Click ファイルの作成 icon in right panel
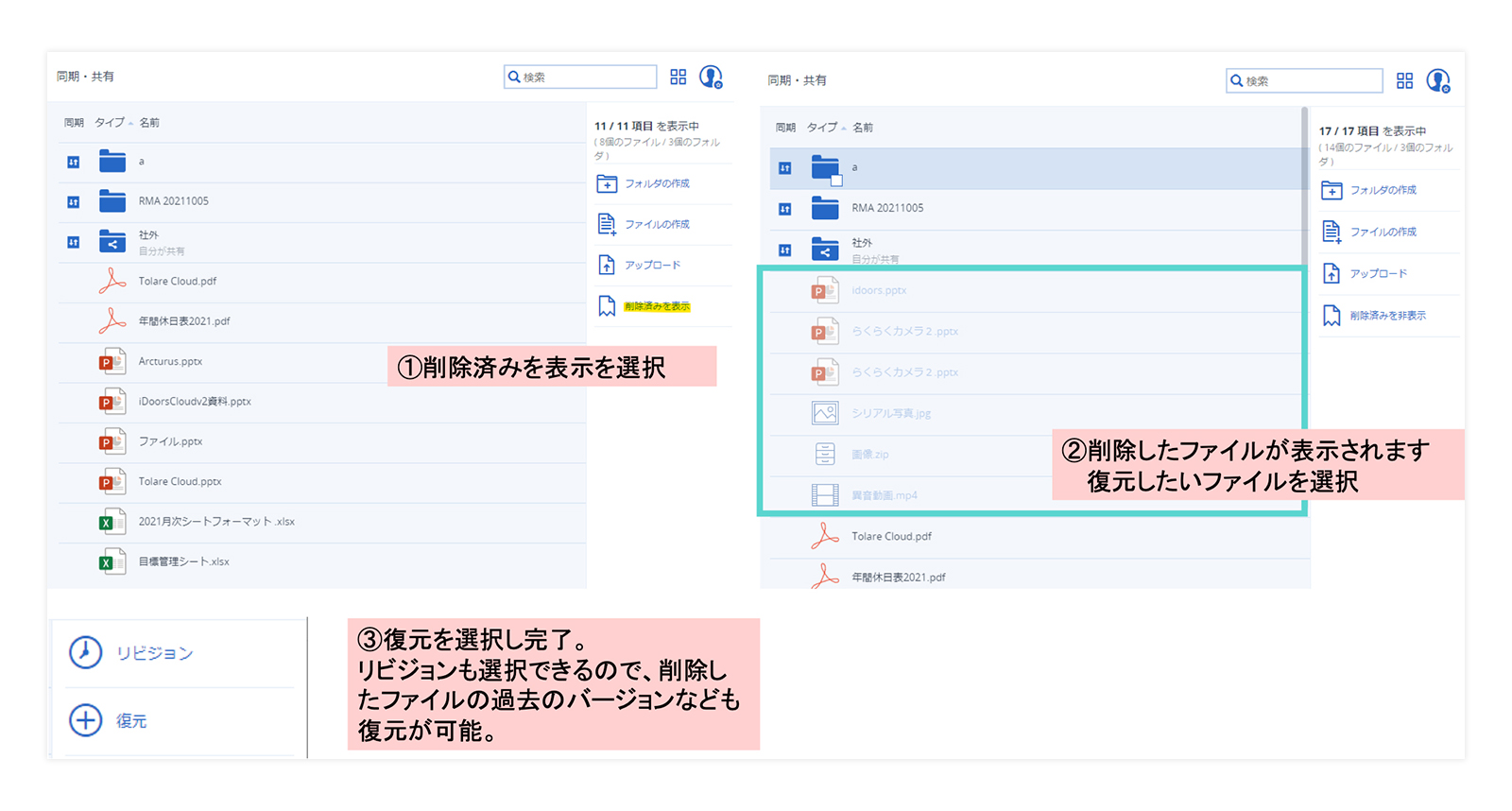Viewport: 1512px width, 811px height. [x=1332, y=232]
